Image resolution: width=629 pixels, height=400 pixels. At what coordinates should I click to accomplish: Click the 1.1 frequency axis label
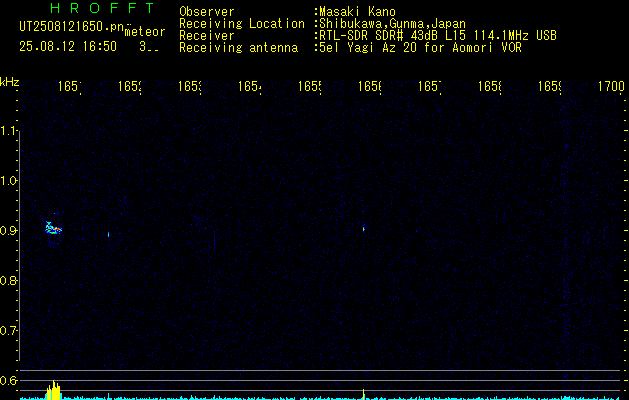[9, 130]
